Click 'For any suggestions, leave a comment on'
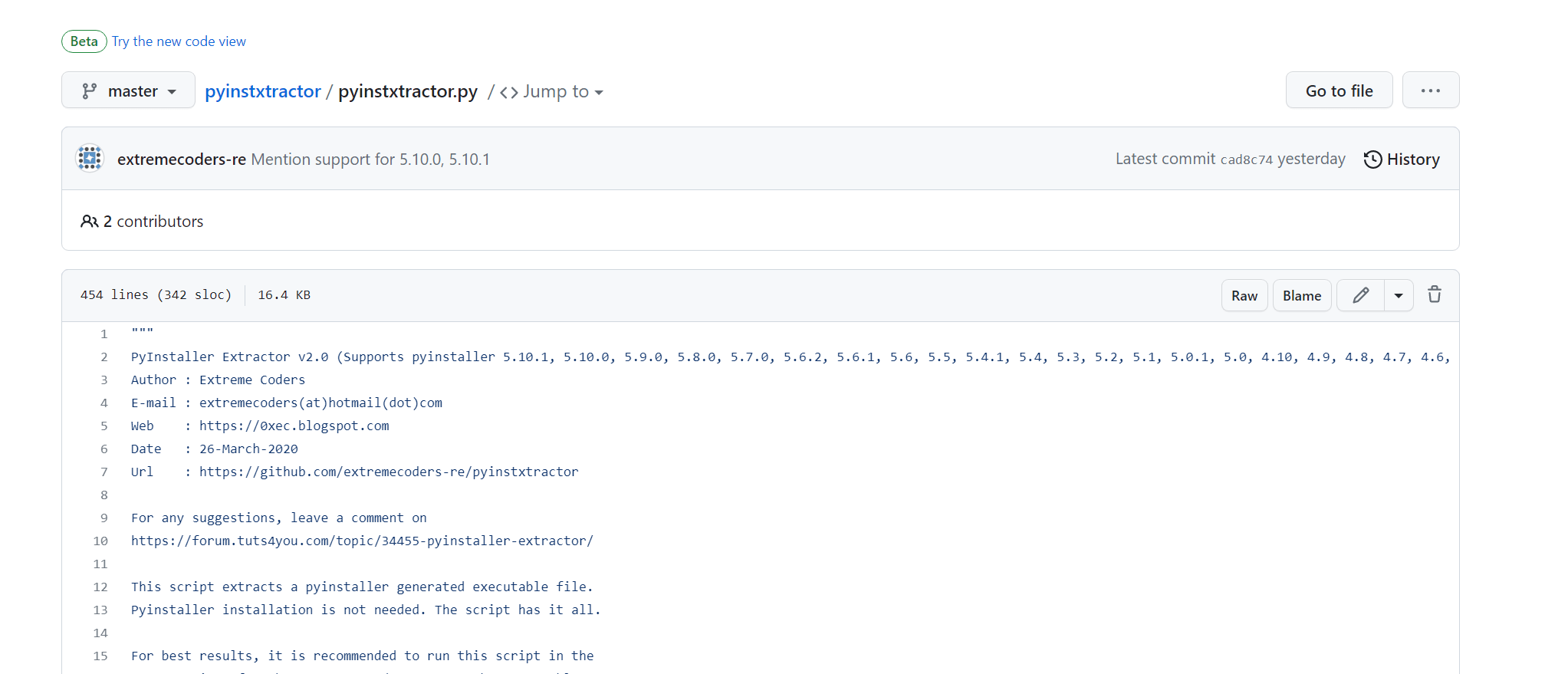 pos(279,518)
